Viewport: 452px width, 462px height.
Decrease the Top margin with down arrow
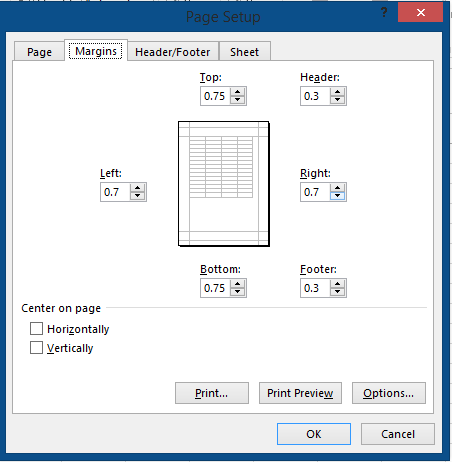tap(237, 100)
